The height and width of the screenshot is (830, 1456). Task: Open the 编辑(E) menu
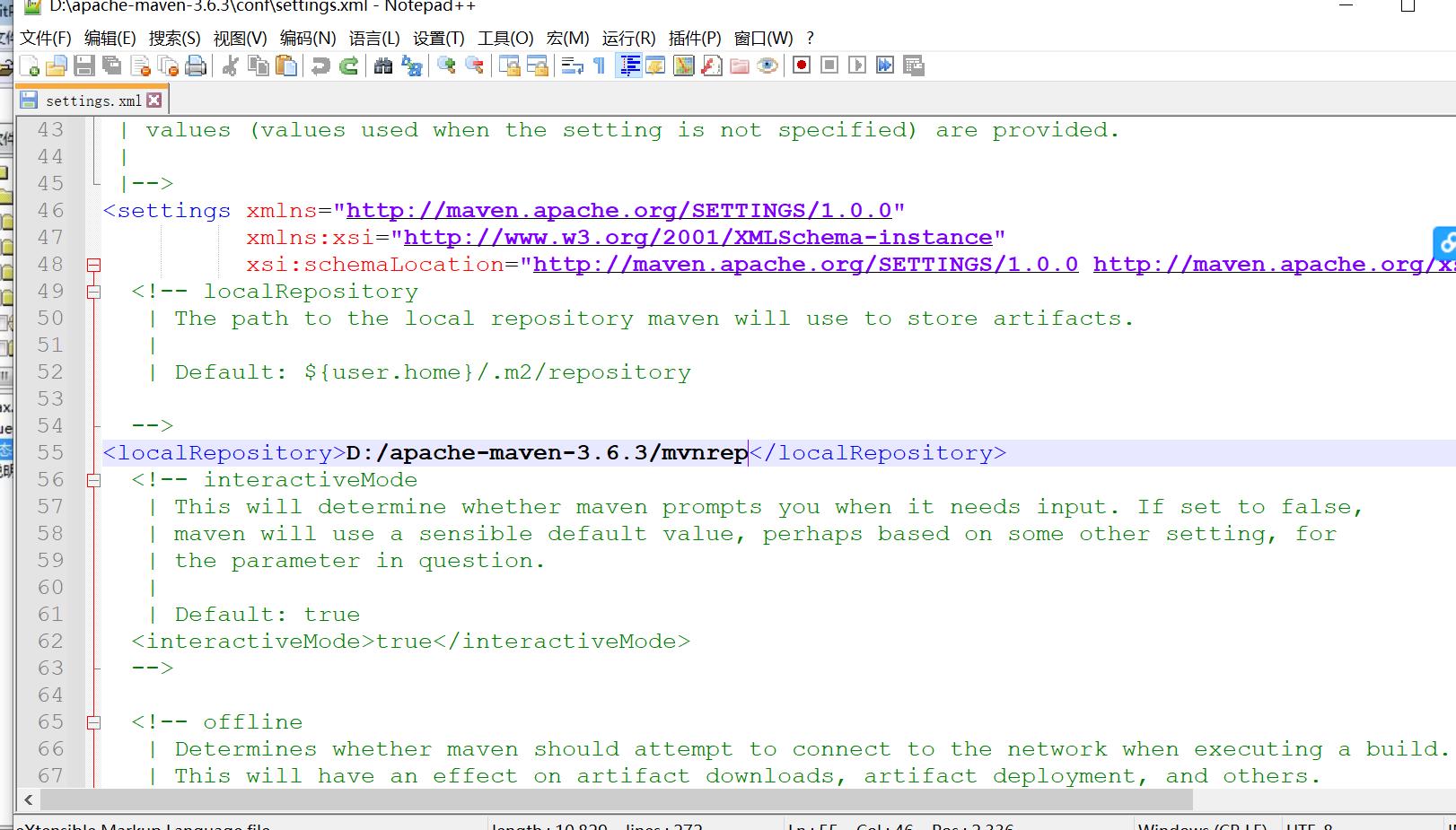110,38
